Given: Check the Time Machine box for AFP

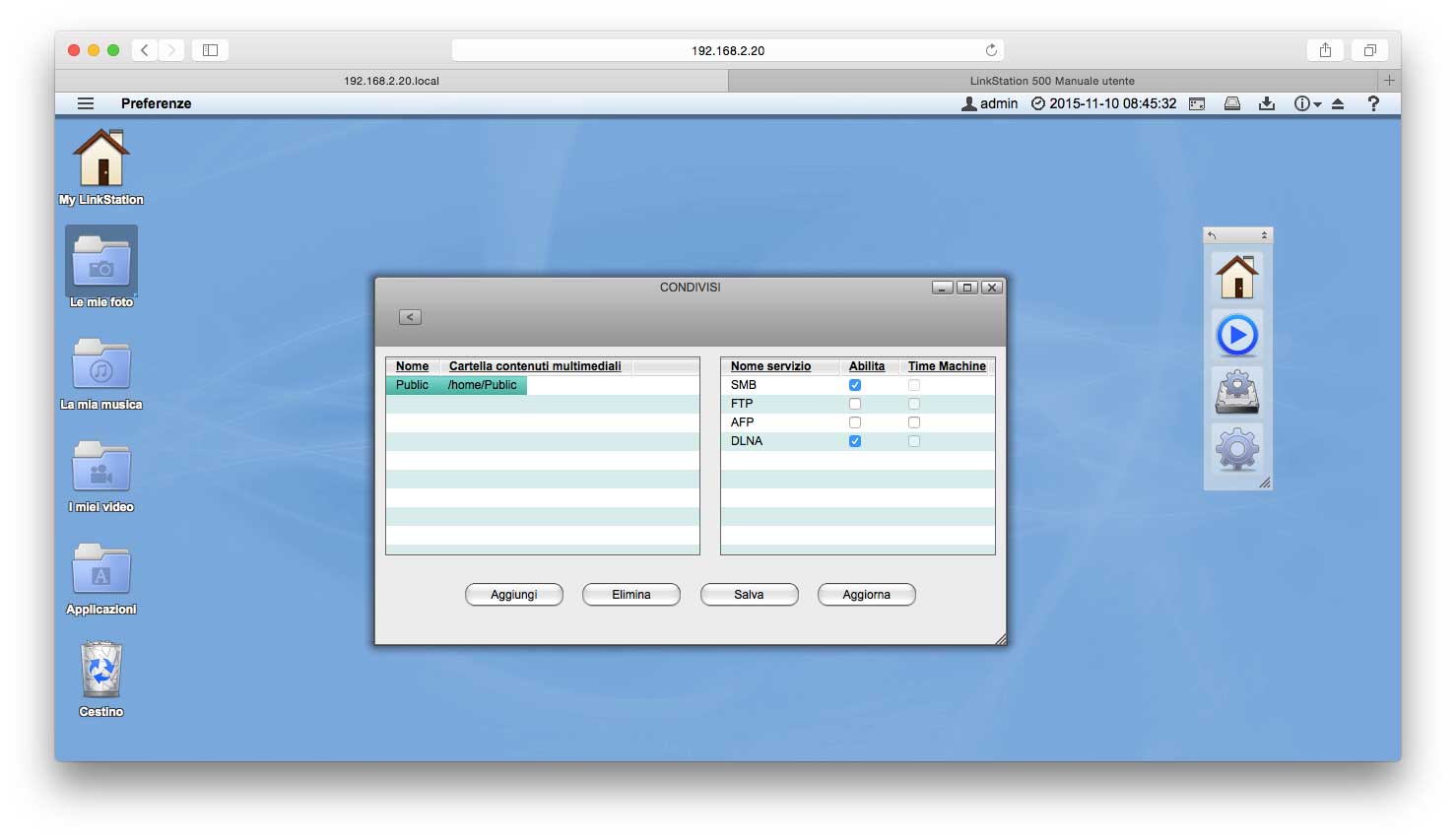Looking at the screenshot, I should [x=914, y=422].
